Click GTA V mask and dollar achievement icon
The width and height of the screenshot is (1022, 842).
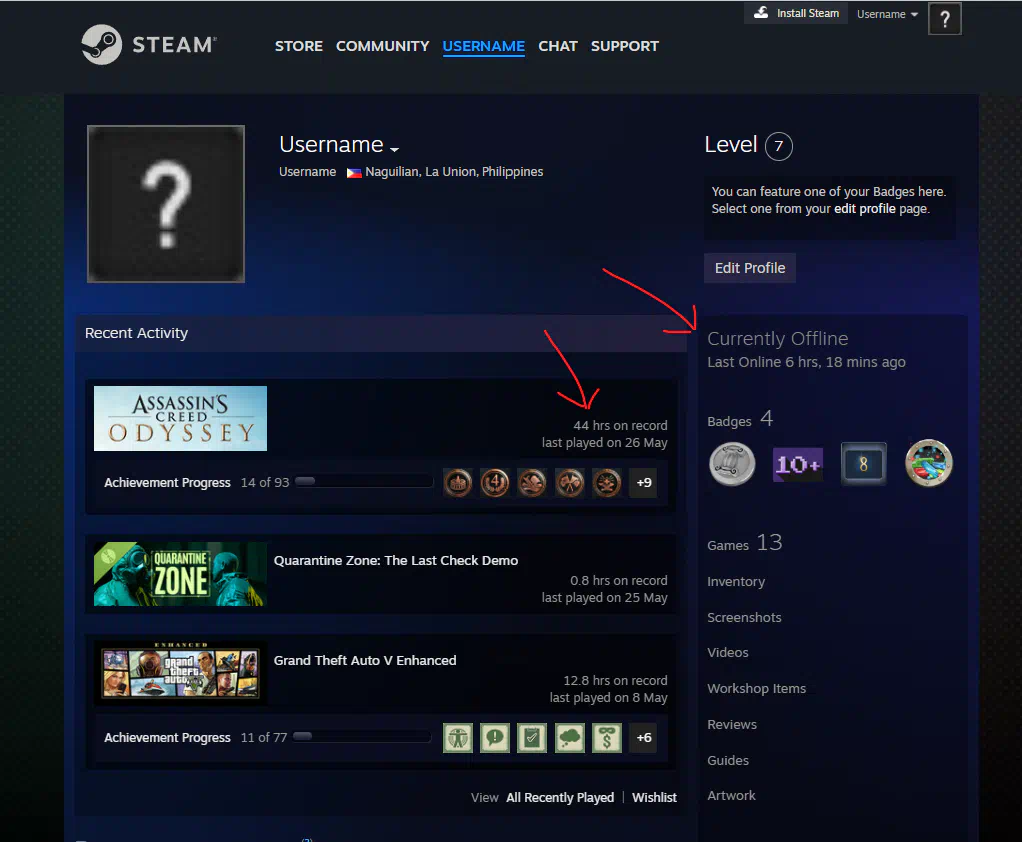click(607, 738)
